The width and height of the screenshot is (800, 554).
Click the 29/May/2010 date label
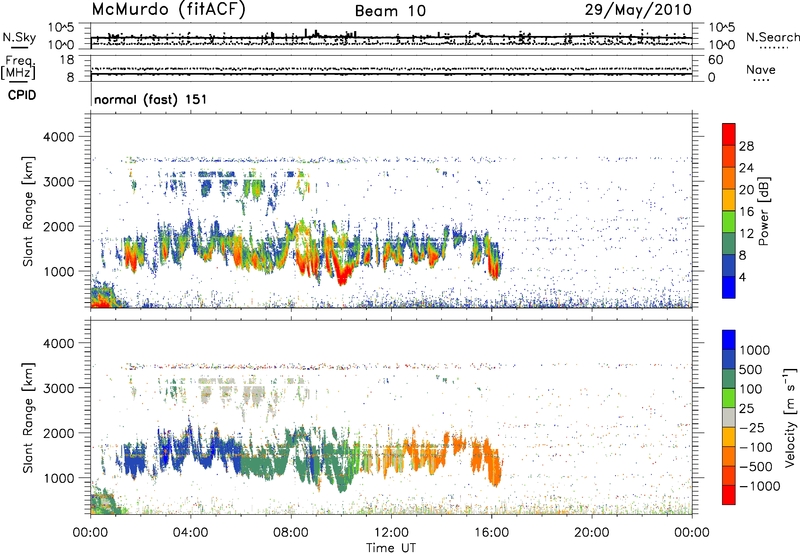(x=638, y=10)
